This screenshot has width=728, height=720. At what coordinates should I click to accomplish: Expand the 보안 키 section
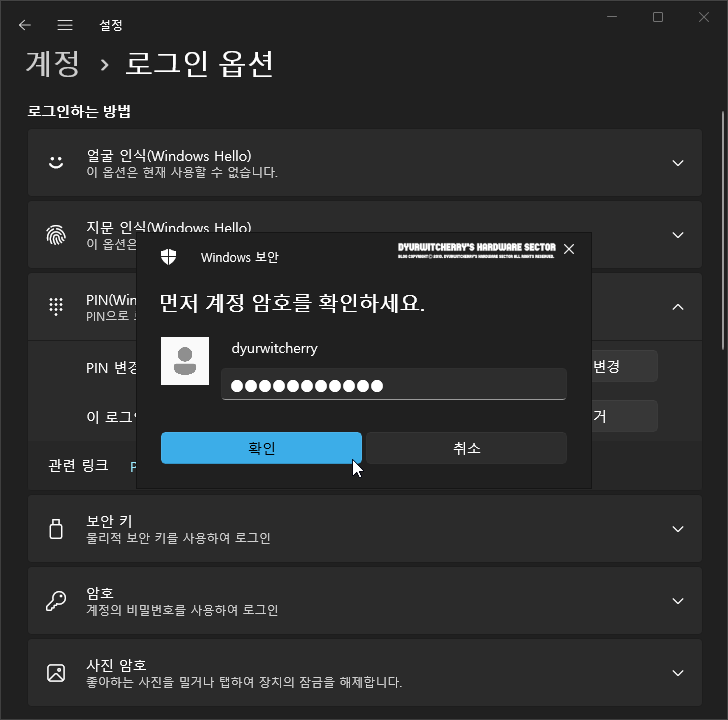click(x=678, y=529)
